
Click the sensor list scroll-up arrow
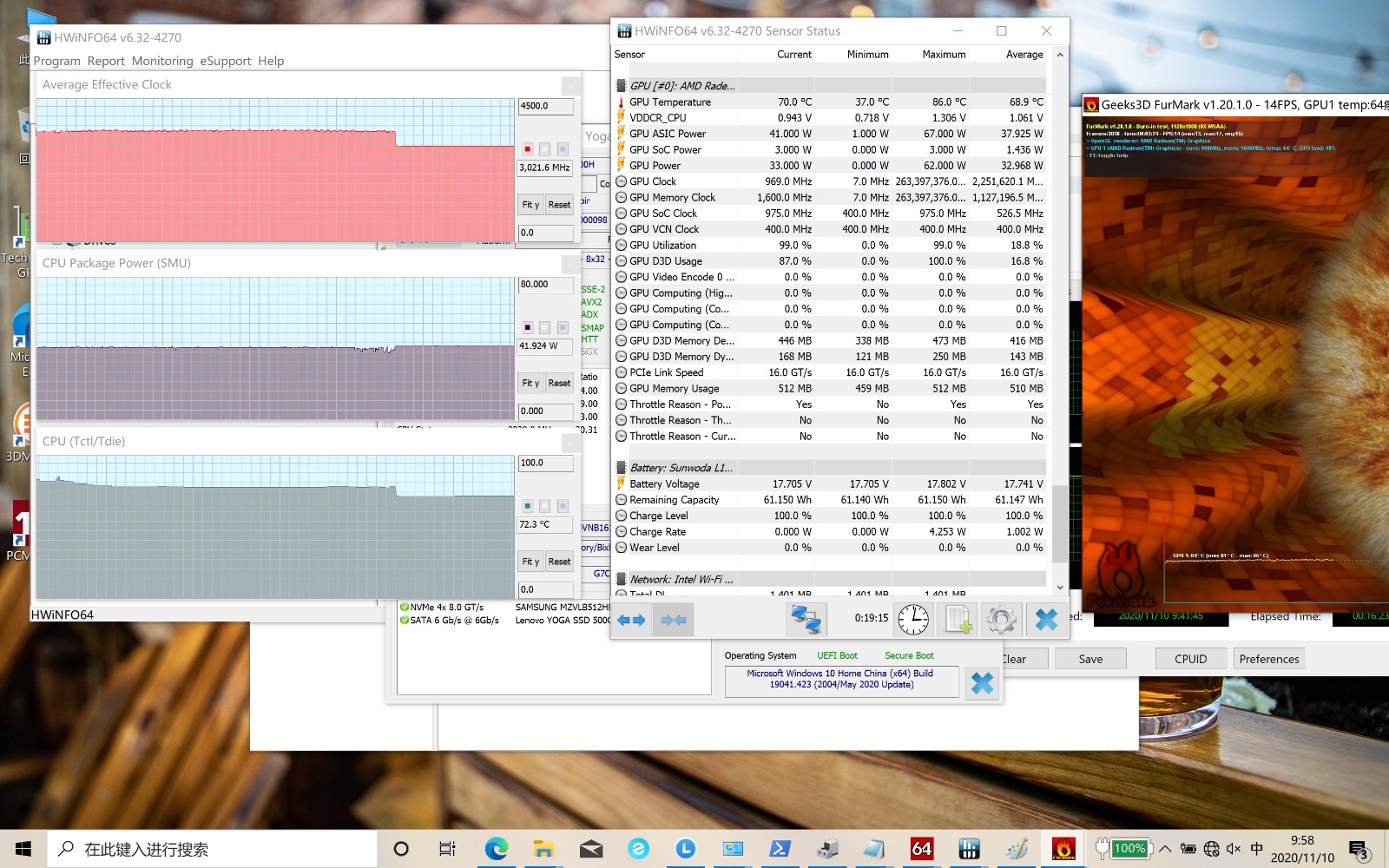1059,55
